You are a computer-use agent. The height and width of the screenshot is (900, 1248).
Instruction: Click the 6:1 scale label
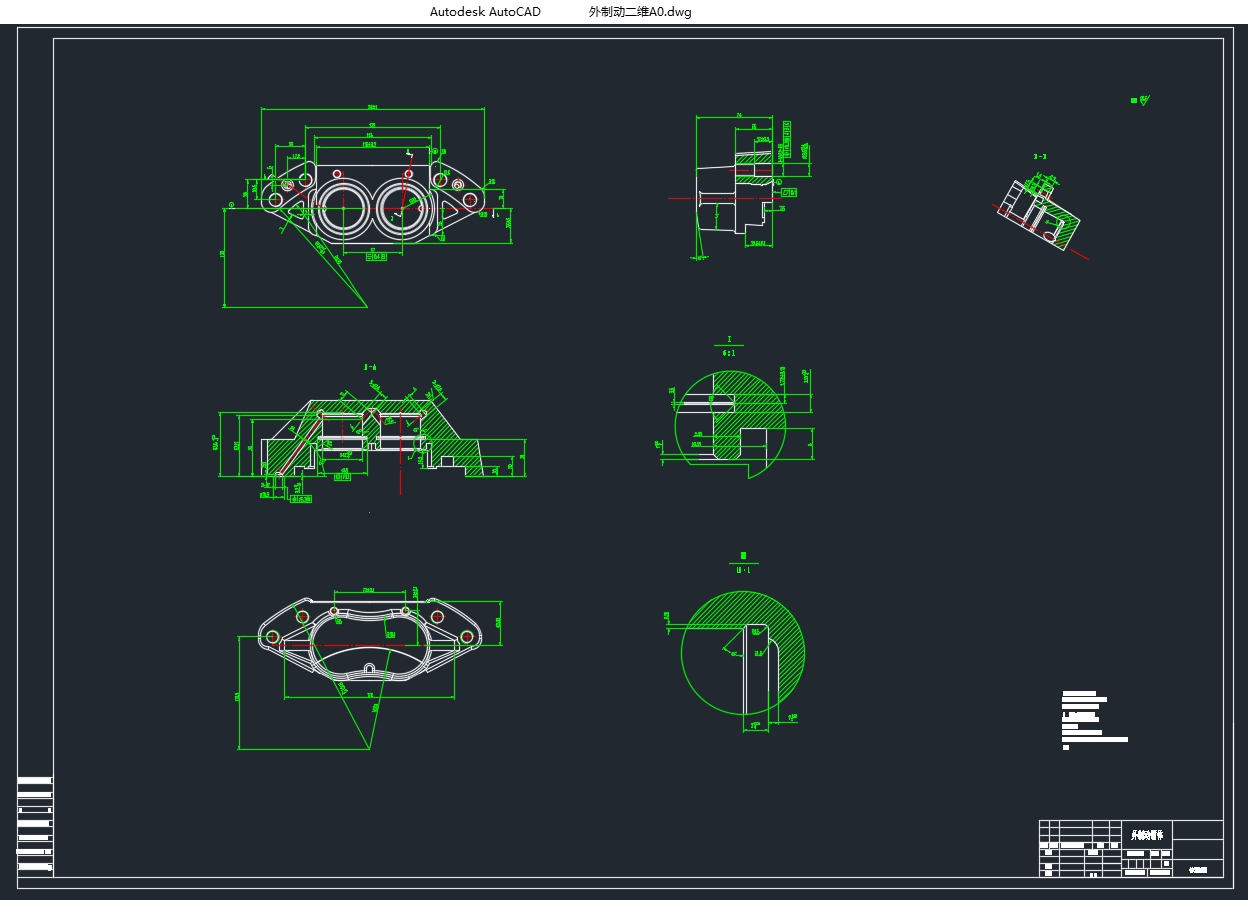729,352
